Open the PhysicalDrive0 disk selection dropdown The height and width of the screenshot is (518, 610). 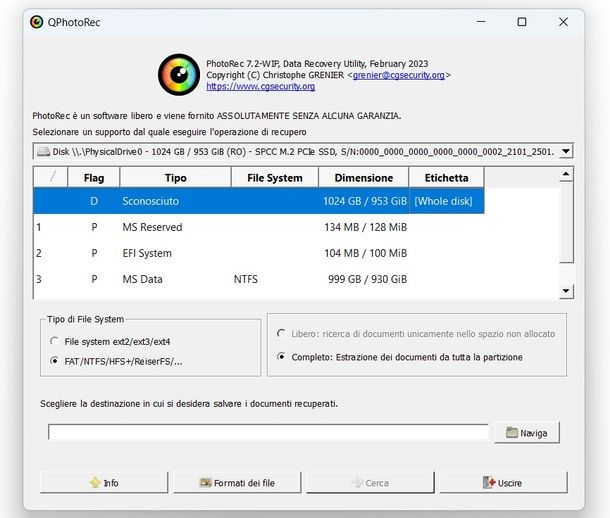(x=566, y=151)
